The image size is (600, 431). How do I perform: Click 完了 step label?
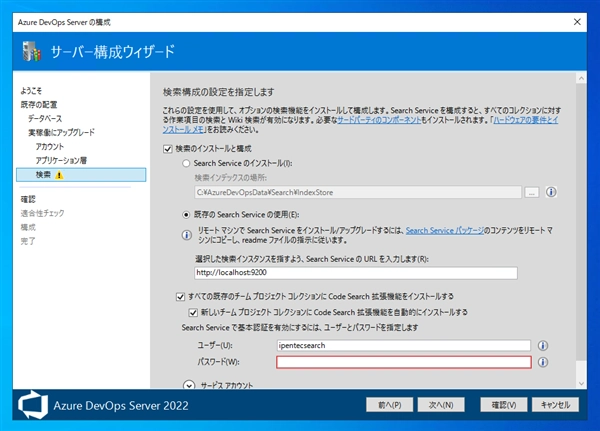click(28, 241)
